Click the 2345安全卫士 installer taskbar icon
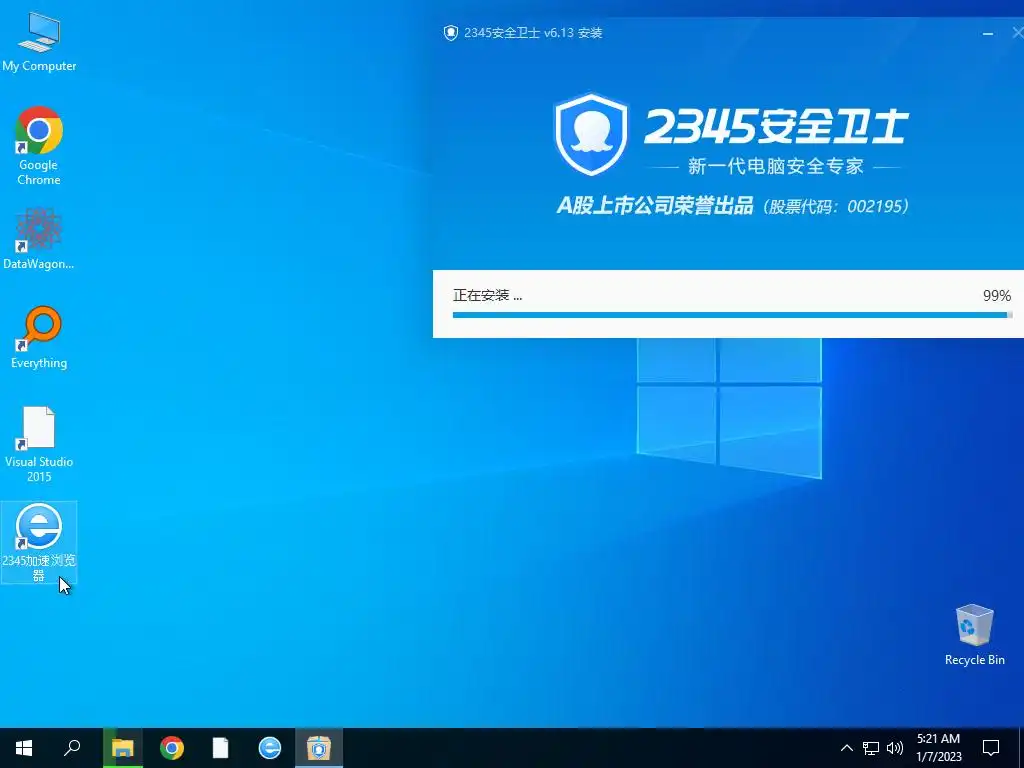This screenshot has height=768, width=1024. coord(319,748)
